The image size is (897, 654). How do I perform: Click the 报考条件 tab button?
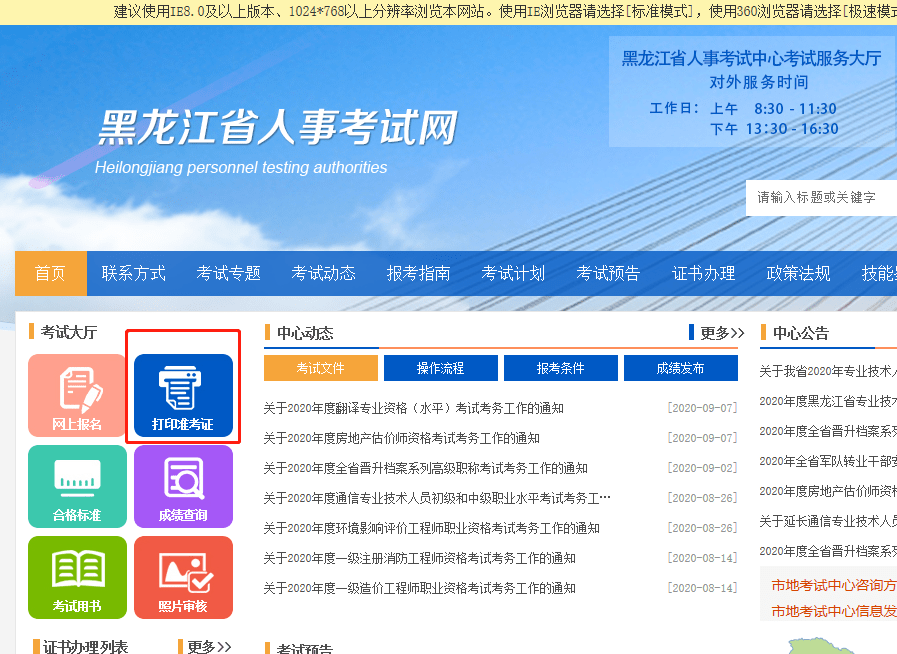pos(560,367)
